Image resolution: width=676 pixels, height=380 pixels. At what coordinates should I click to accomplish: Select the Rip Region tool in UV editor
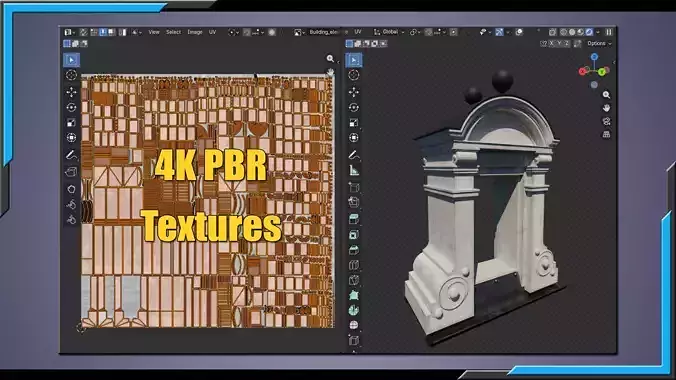(71, 172)
